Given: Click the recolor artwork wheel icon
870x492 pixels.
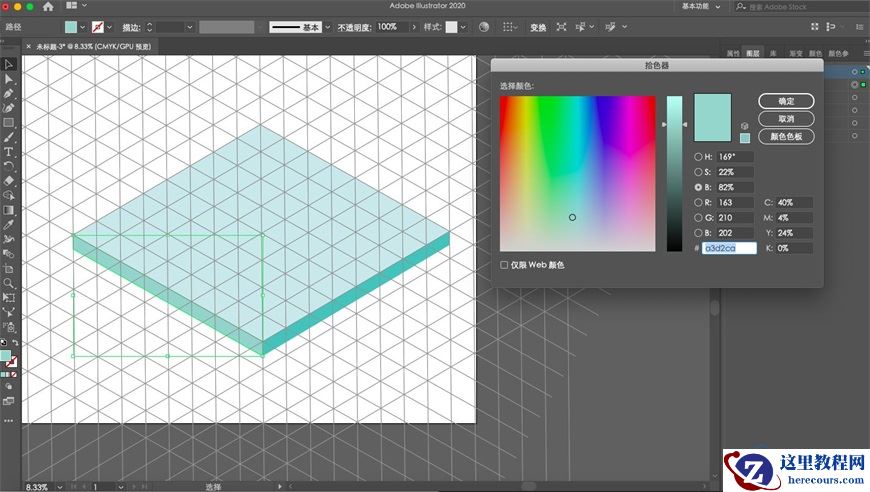Looking at the screenshot, I should 484,27.
